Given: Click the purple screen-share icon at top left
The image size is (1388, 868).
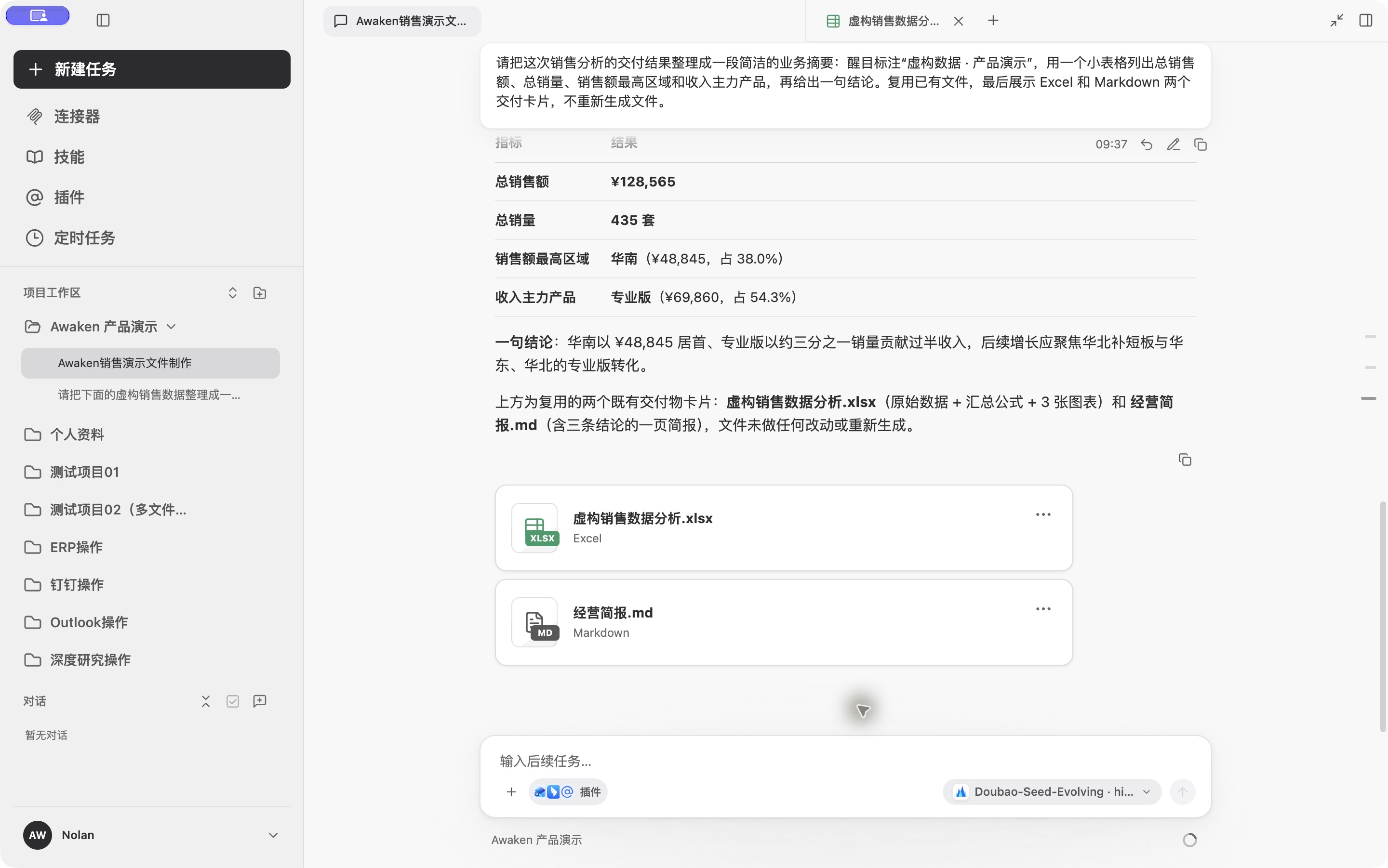Looking at the screenshot, I should click(x=38, y=15).
